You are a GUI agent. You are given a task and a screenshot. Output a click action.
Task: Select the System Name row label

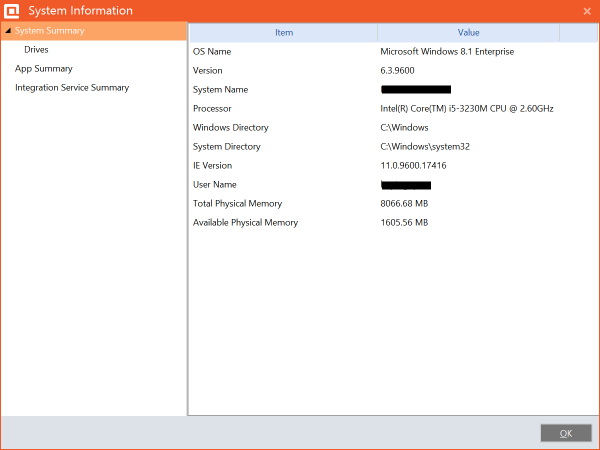point(220,90)
